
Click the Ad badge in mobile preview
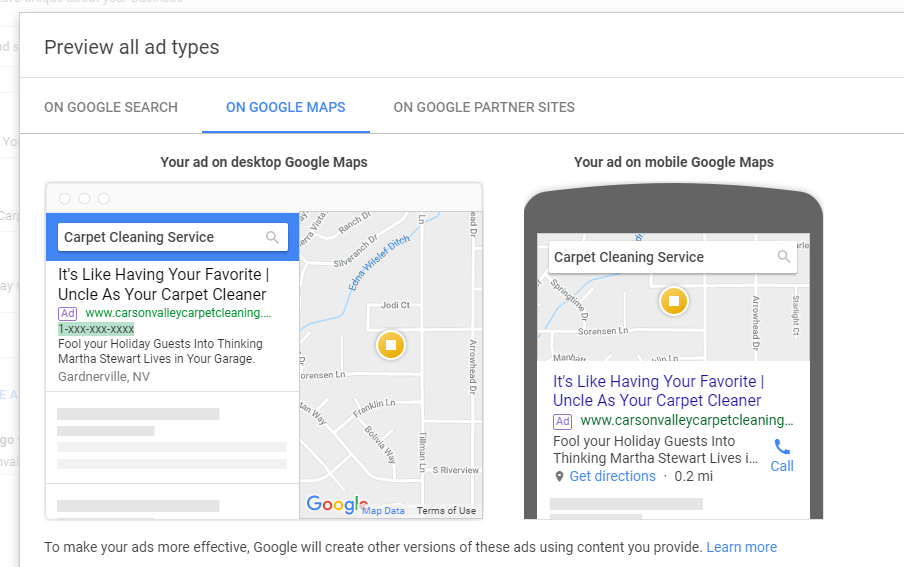(563, 421)
